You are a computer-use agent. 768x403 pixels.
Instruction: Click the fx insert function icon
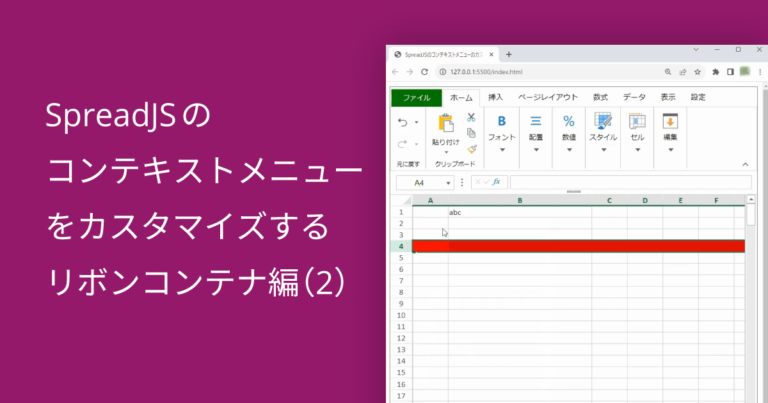tap(496, 182)
